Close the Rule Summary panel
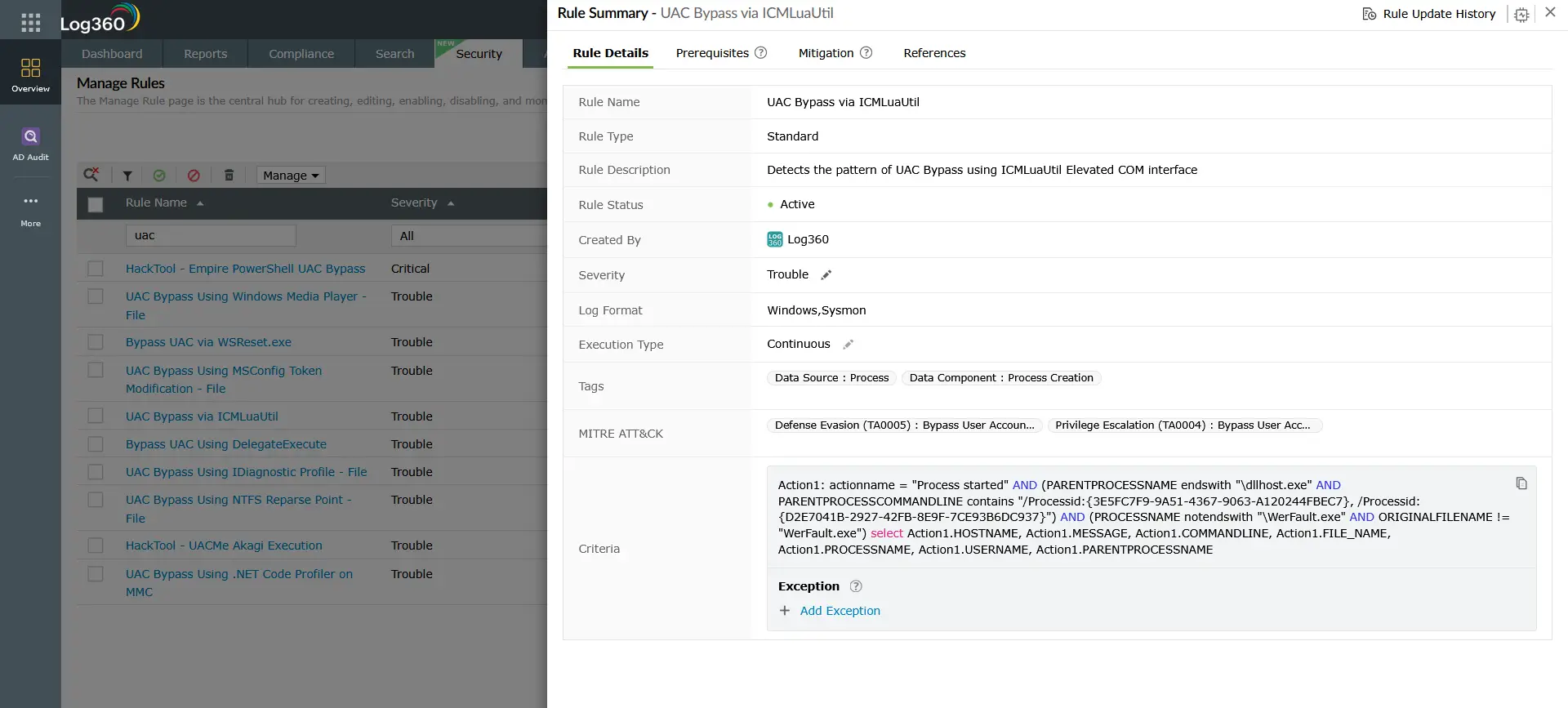1568x708 pixels. pos(1550,12)
